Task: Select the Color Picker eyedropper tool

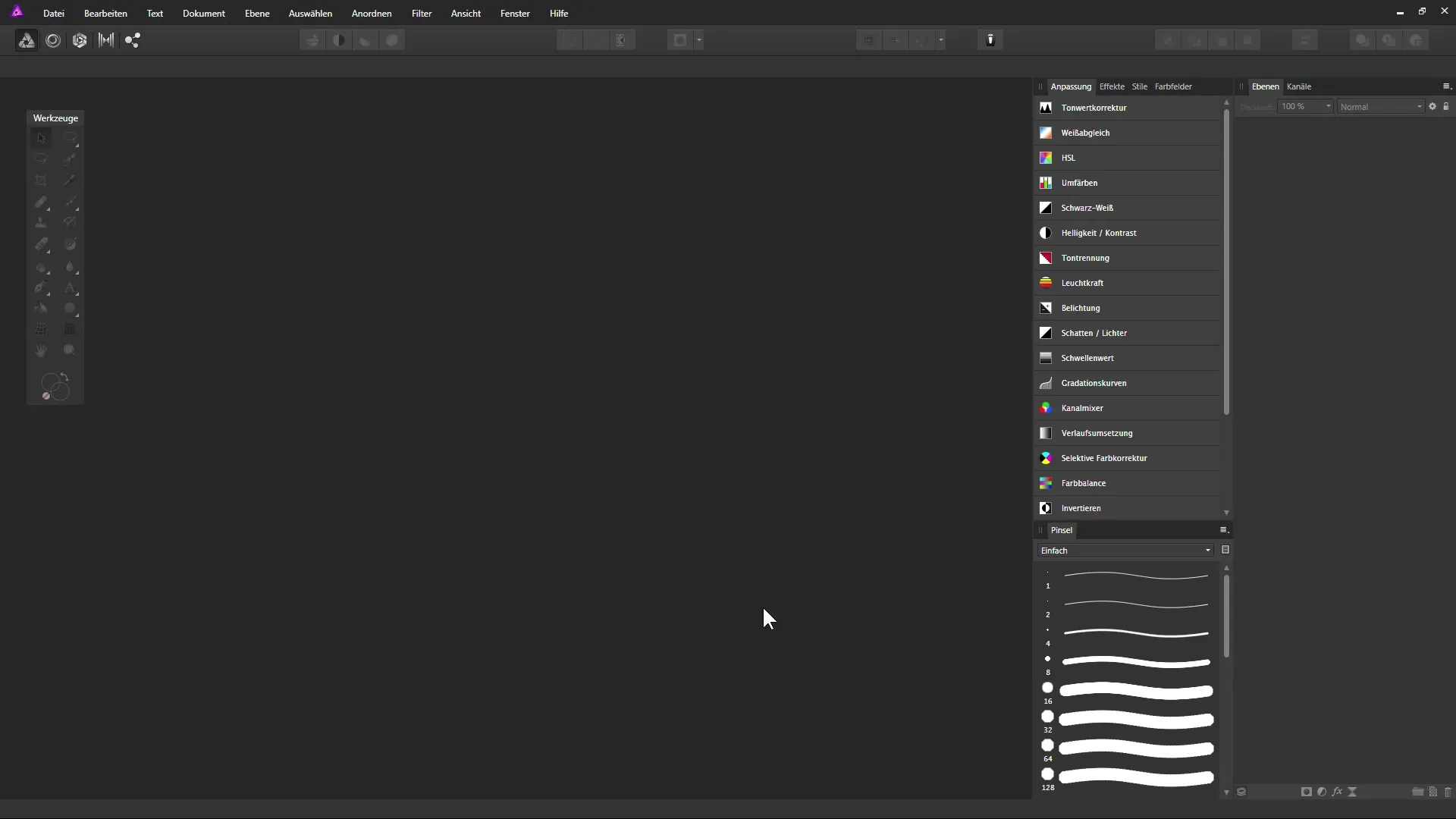Action: click(70, 180)
